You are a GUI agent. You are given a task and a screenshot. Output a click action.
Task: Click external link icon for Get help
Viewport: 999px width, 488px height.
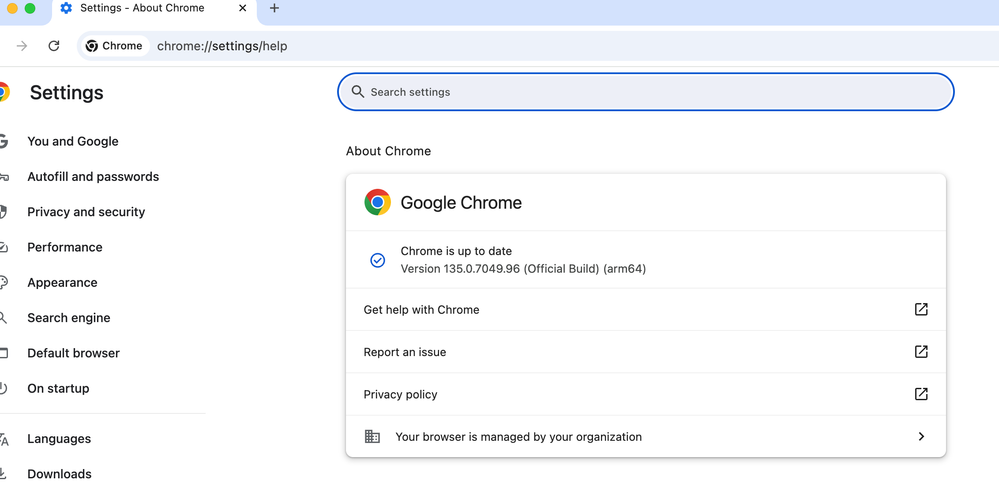point(921,310)
